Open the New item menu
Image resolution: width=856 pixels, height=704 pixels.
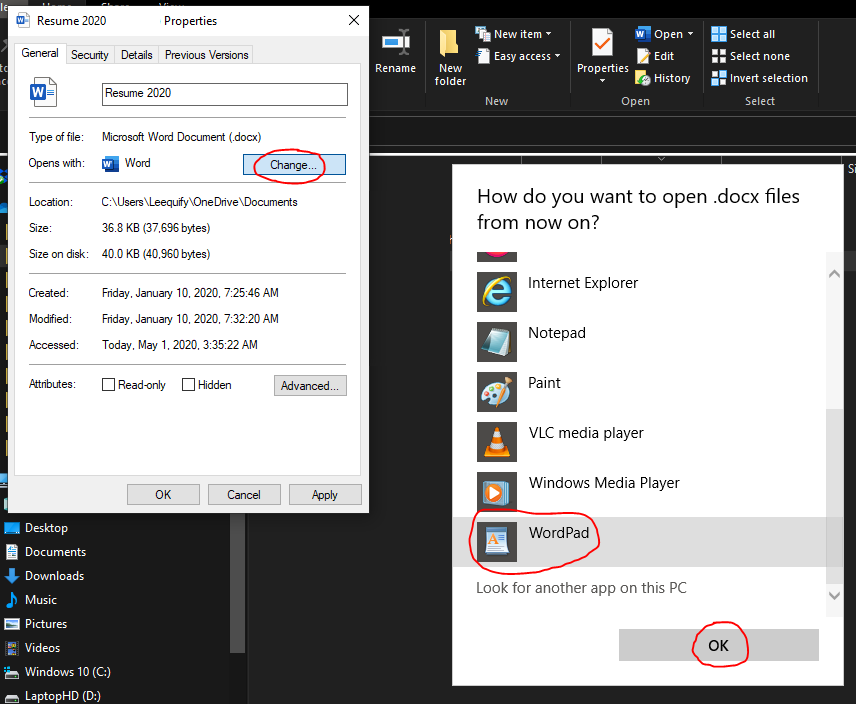[513, 34]
